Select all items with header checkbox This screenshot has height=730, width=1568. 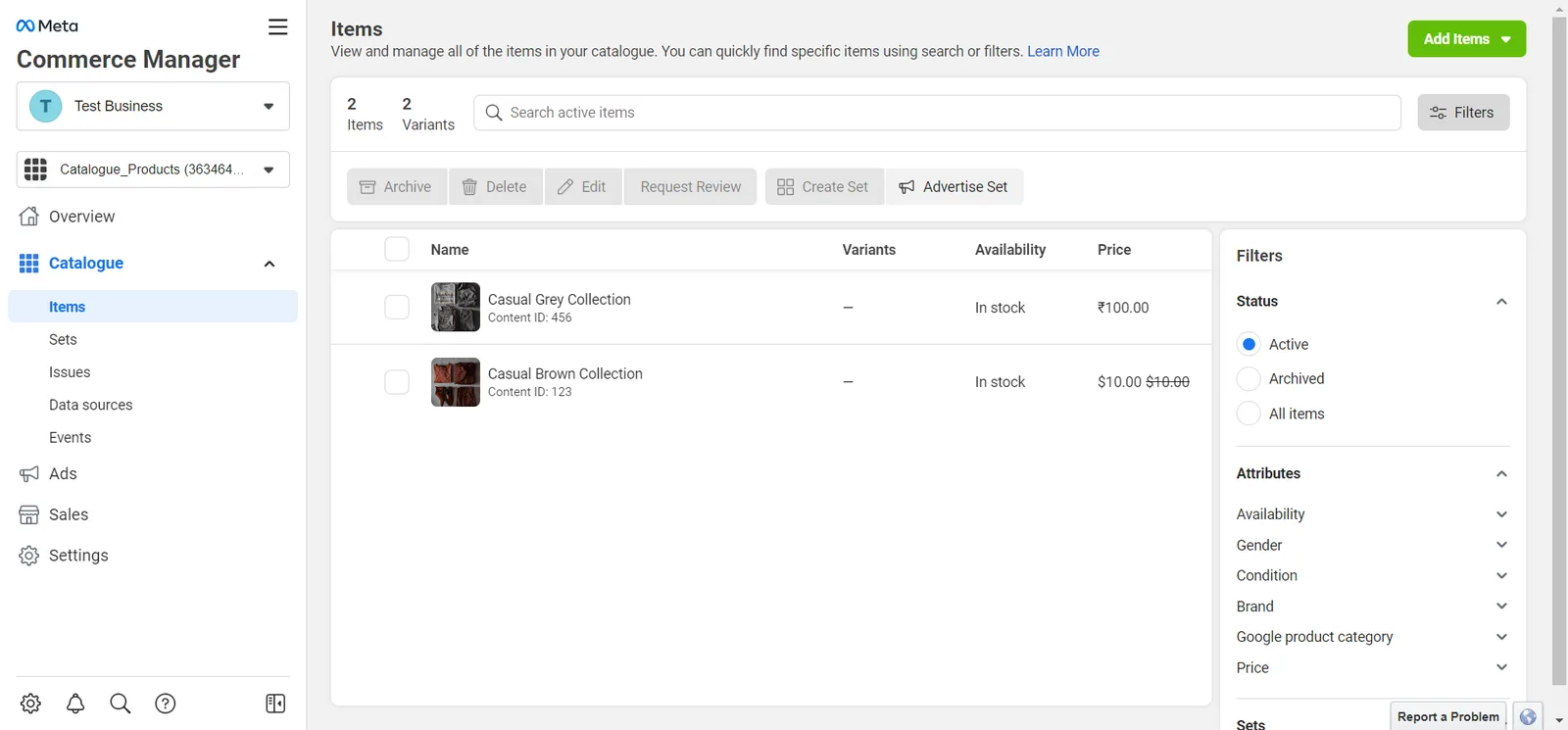coord(397,249)
